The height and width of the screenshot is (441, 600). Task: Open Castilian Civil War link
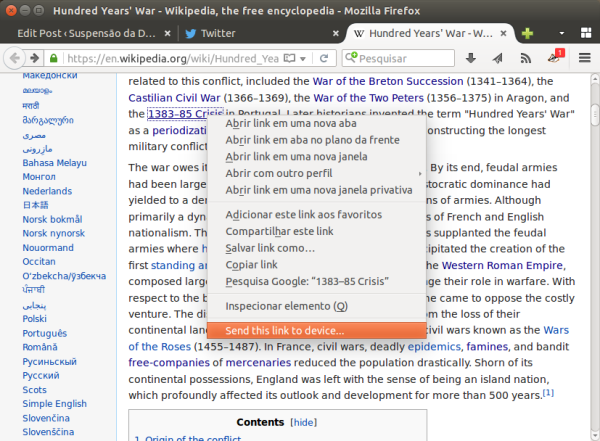coord(174,98)
